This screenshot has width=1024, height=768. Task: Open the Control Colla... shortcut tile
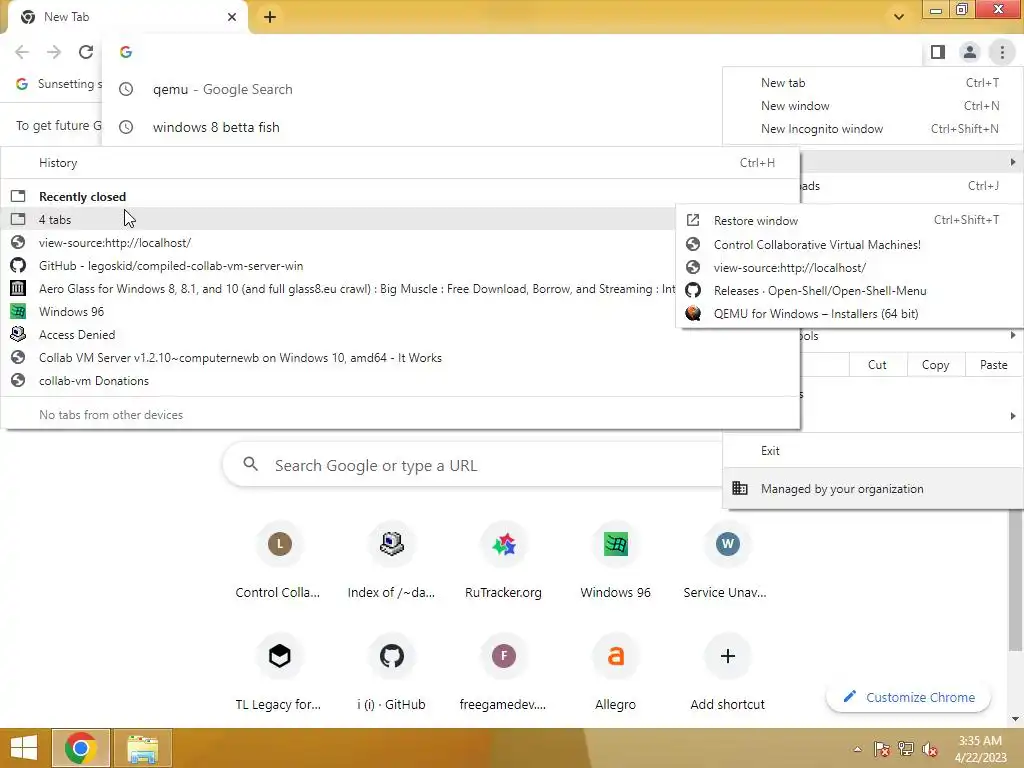click(279, 562)
